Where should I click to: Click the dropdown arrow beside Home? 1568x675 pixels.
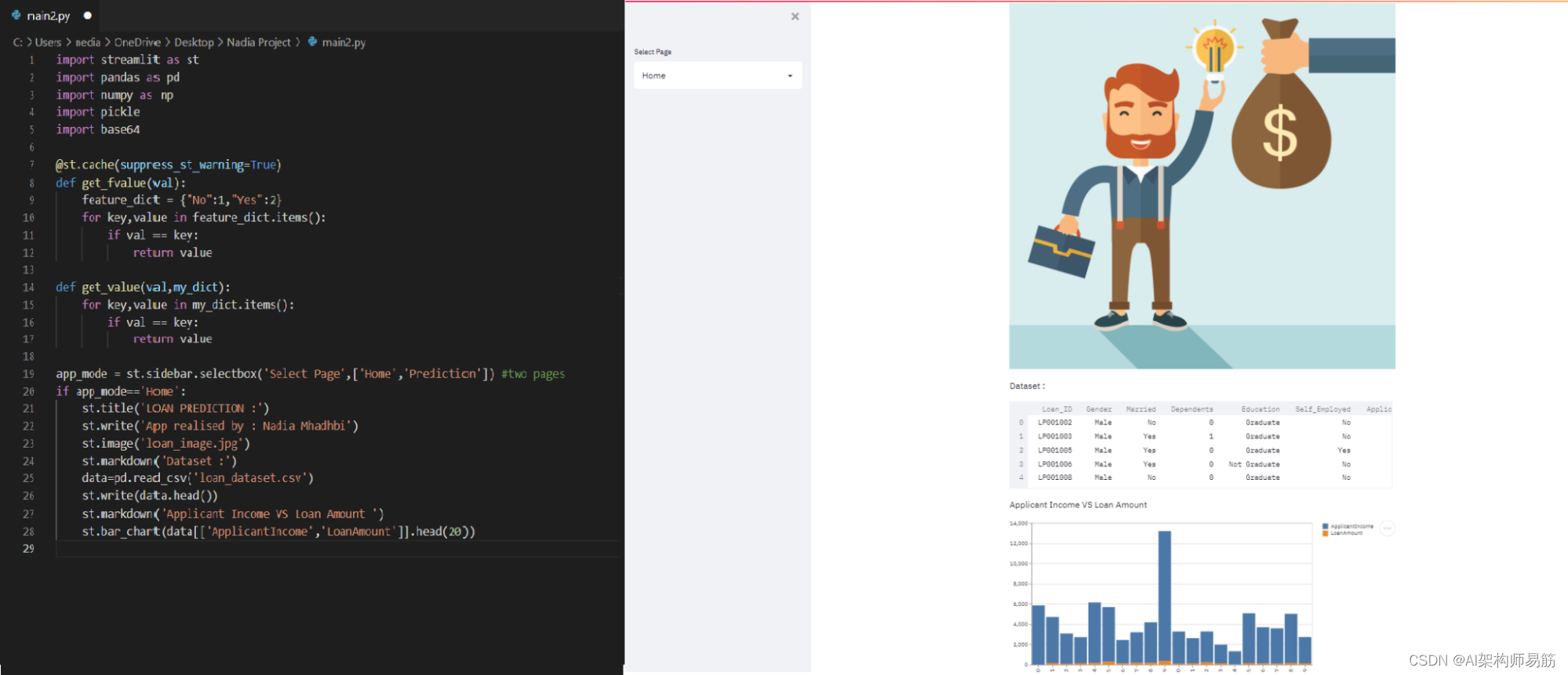(x=790, y=76)
